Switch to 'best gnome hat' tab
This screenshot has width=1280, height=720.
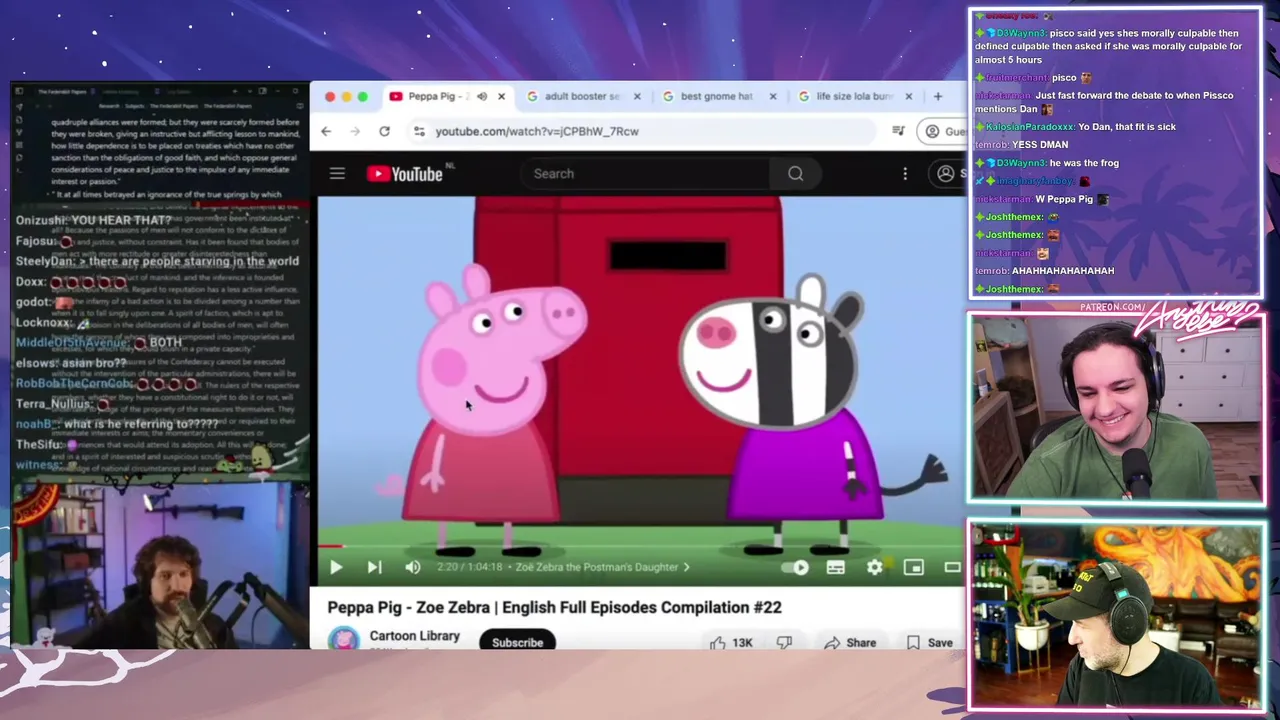pyautogui.click(x=716, y=96)
